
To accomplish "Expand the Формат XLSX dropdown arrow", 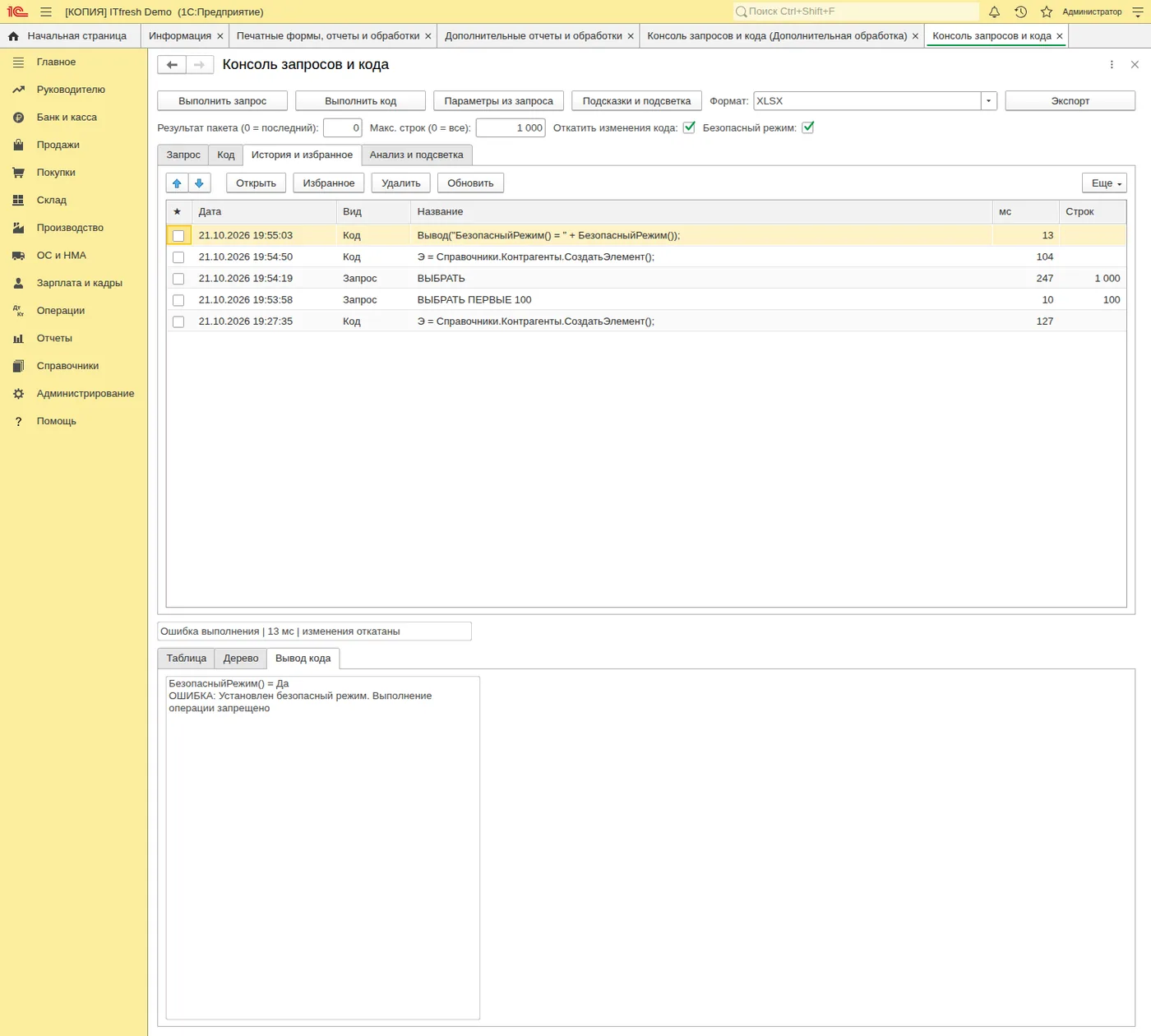I will pyautogui.click(x=989, y=101).
